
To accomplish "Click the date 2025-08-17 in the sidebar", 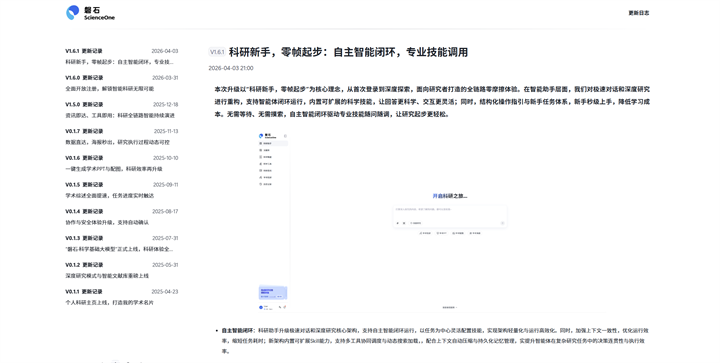I will pyautogui.click(x=165, y=212).
